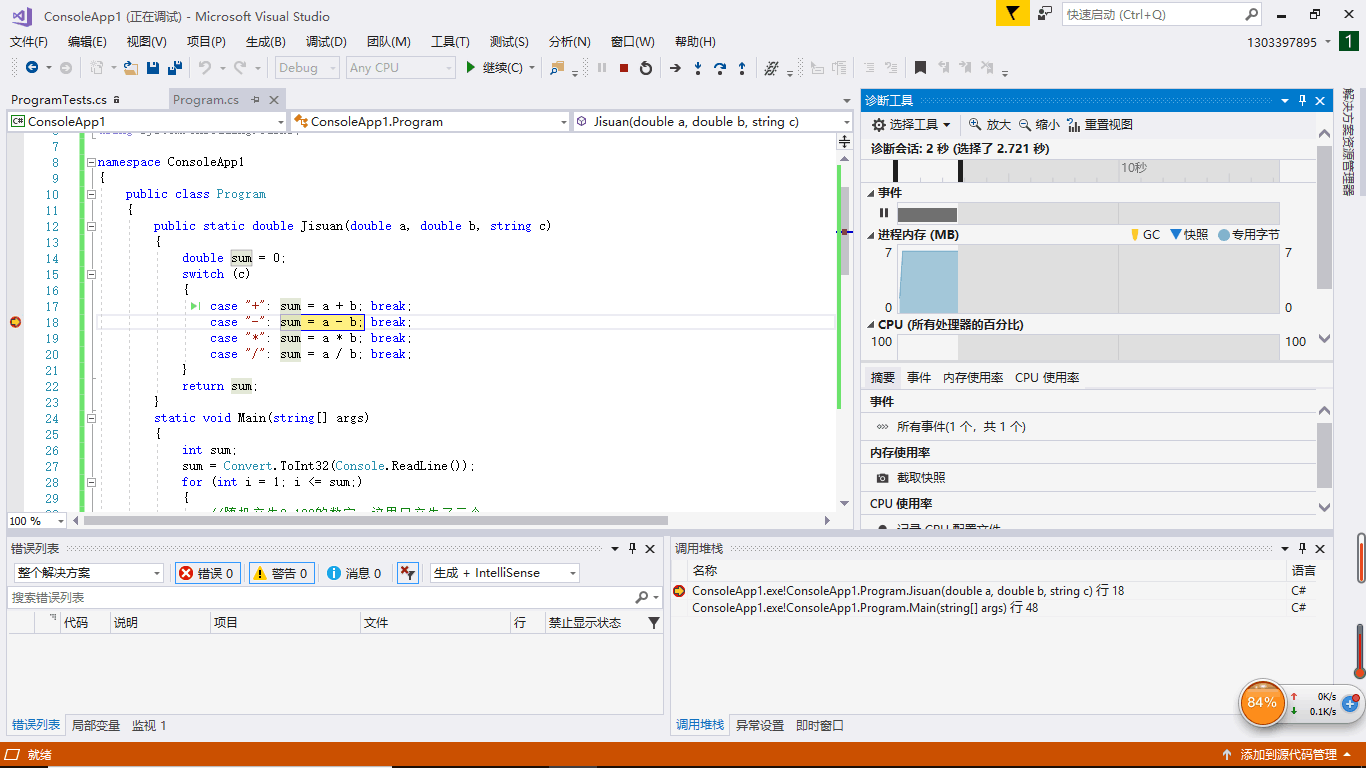This screenshot has width=1366, height=768.
Task: Switch to ProgramTests.cs tab
Action: tap(59, 99)
